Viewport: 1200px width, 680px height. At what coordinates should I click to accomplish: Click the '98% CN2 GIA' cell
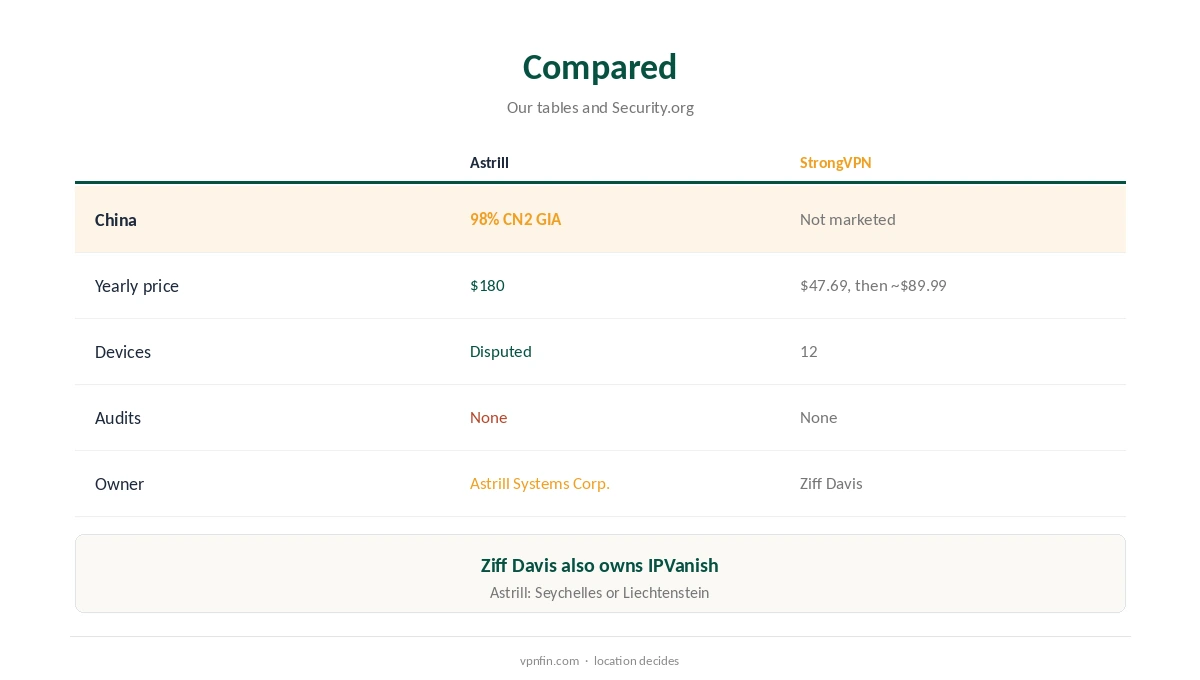pyautogui.click(x=515, y=219)
